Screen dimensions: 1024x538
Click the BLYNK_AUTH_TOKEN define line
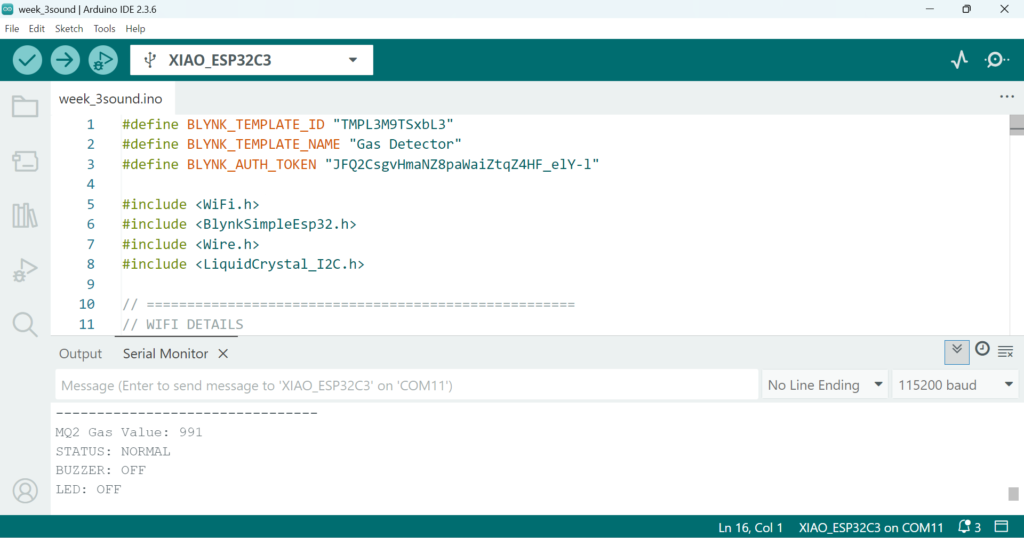pos(360,165)
